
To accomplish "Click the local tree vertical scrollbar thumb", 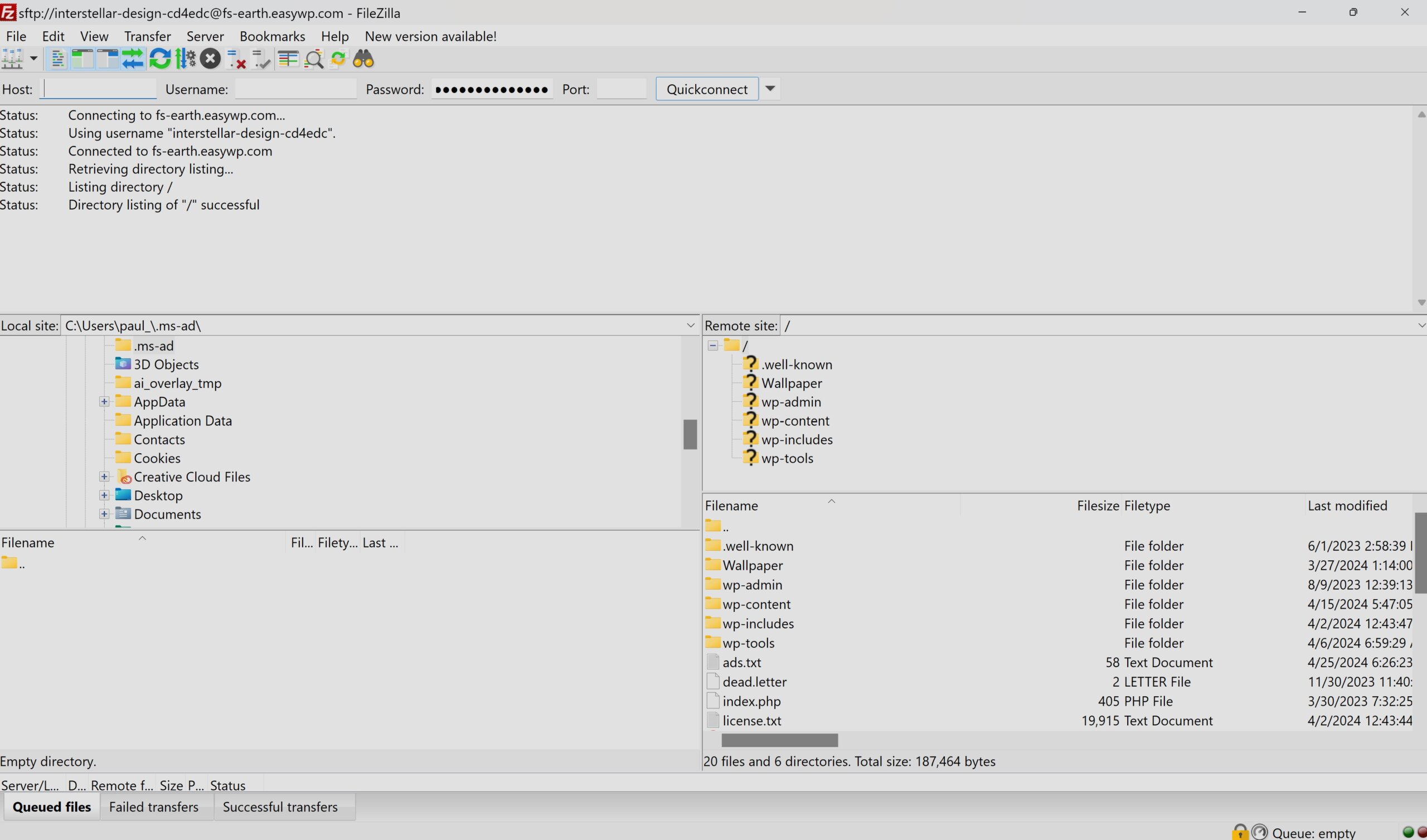I will click(690, 434).
